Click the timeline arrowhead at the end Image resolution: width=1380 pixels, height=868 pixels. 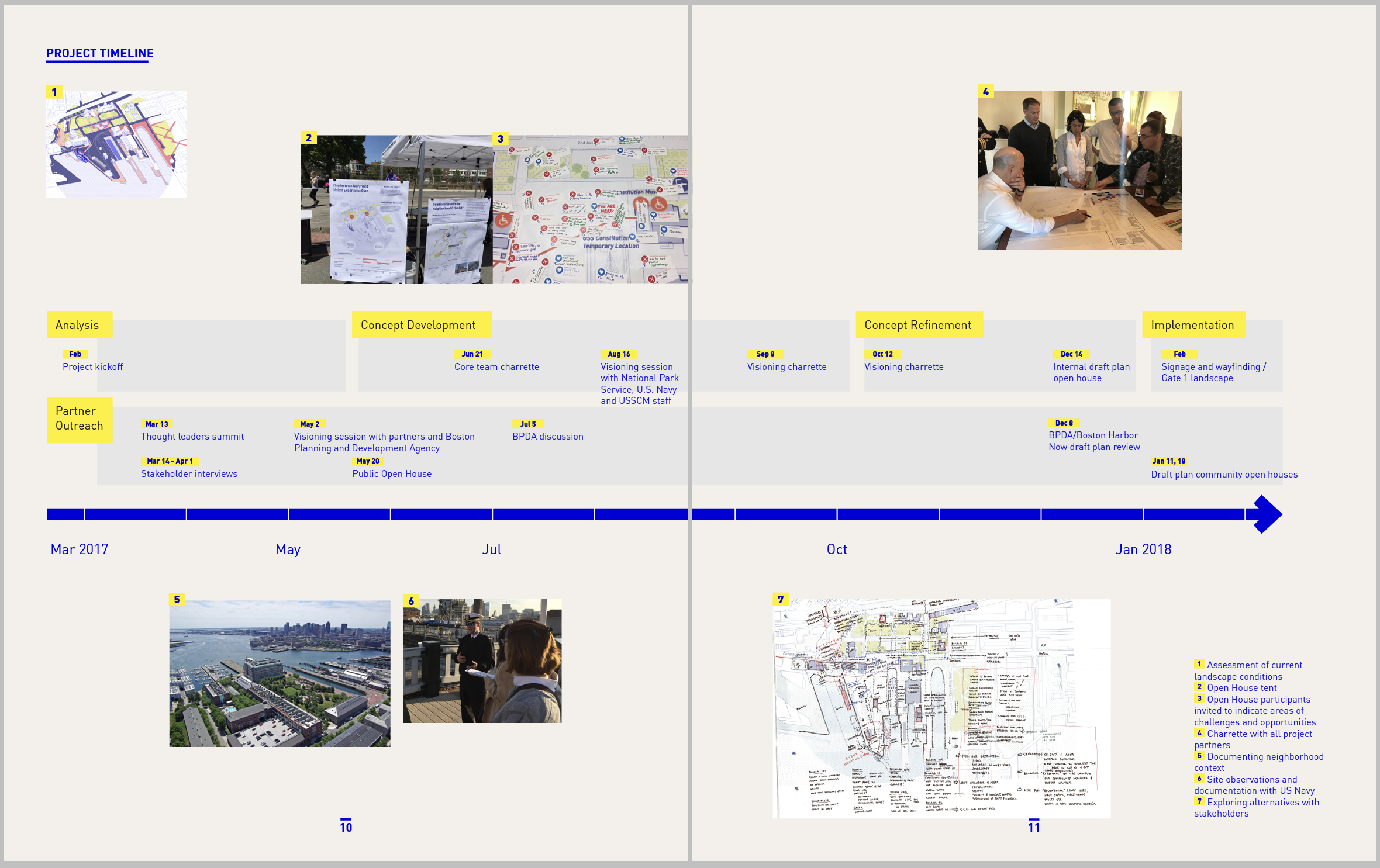(x=1267, y=514)
